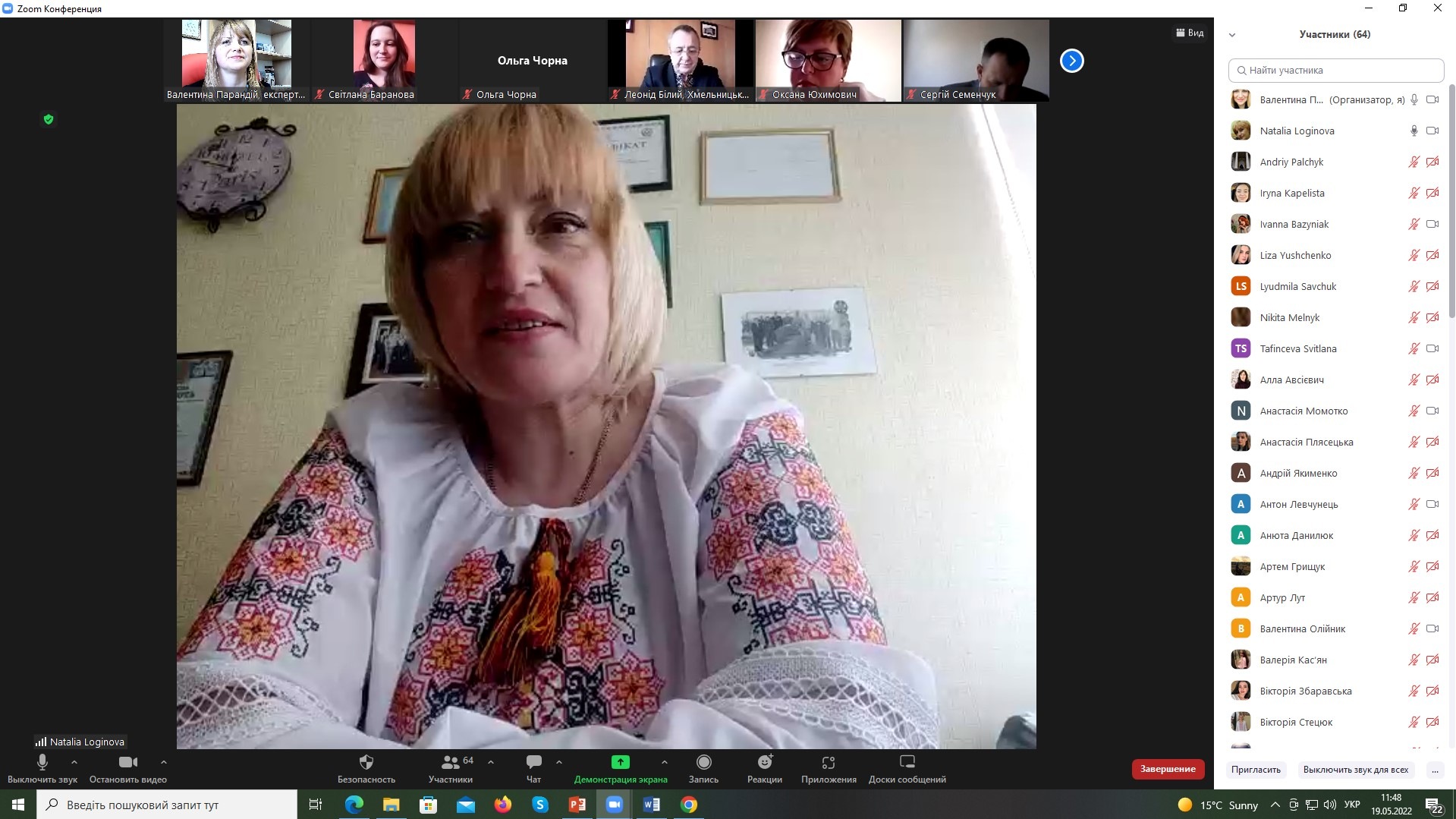
Task: Collapse participants panel with top-left chevron
Action: (1232, 35)
